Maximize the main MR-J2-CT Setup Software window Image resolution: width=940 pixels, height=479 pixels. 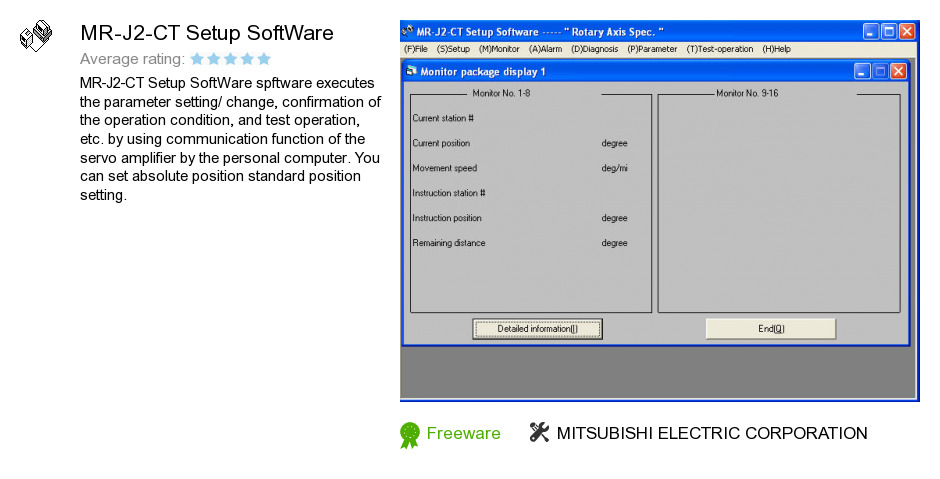889,31
